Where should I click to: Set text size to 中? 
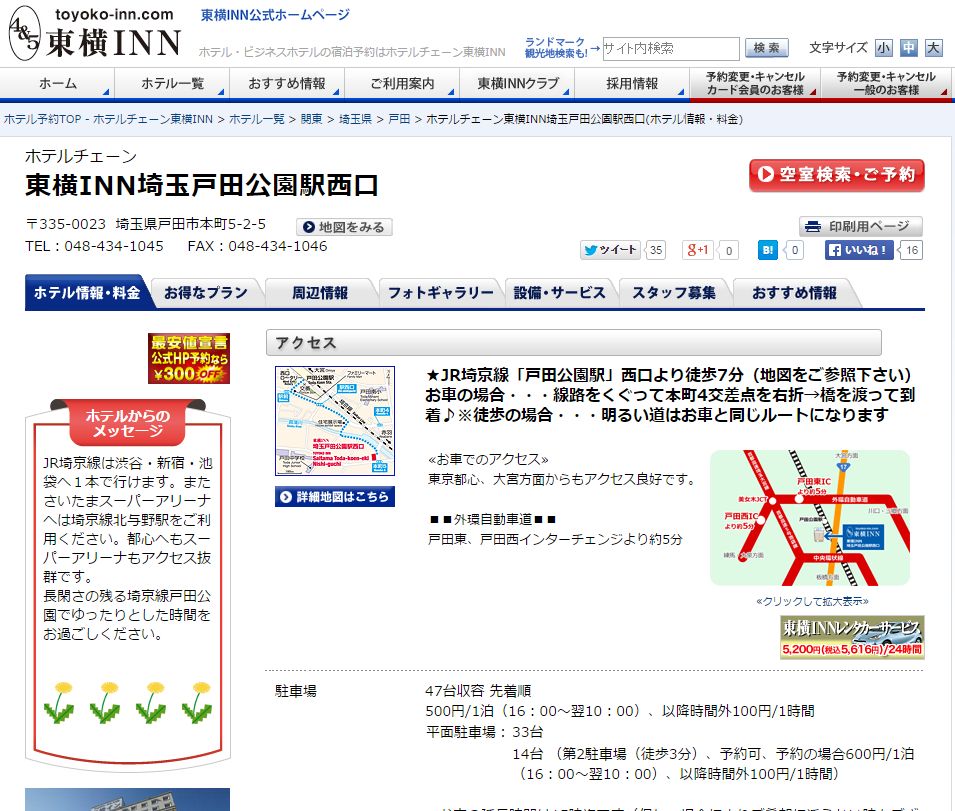point(909,48)
